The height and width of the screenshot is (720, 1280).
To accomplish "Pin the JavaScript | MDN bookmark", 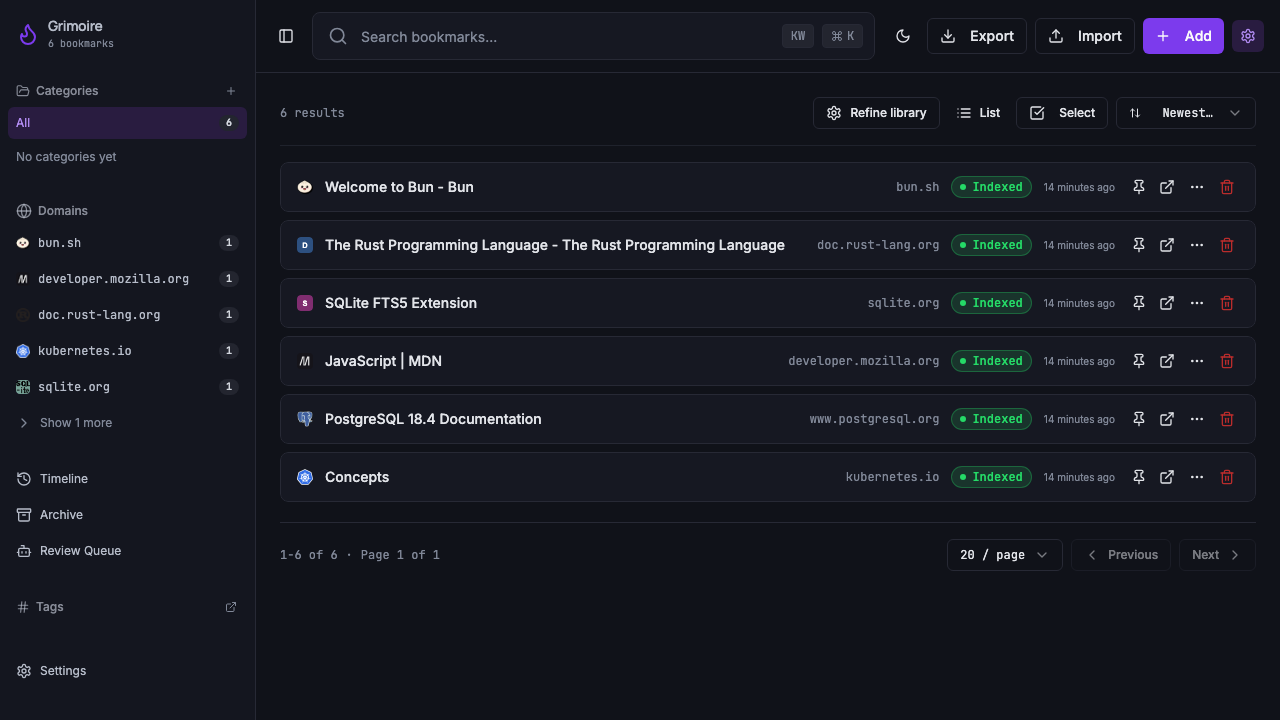I will [x=1138, y=361].
